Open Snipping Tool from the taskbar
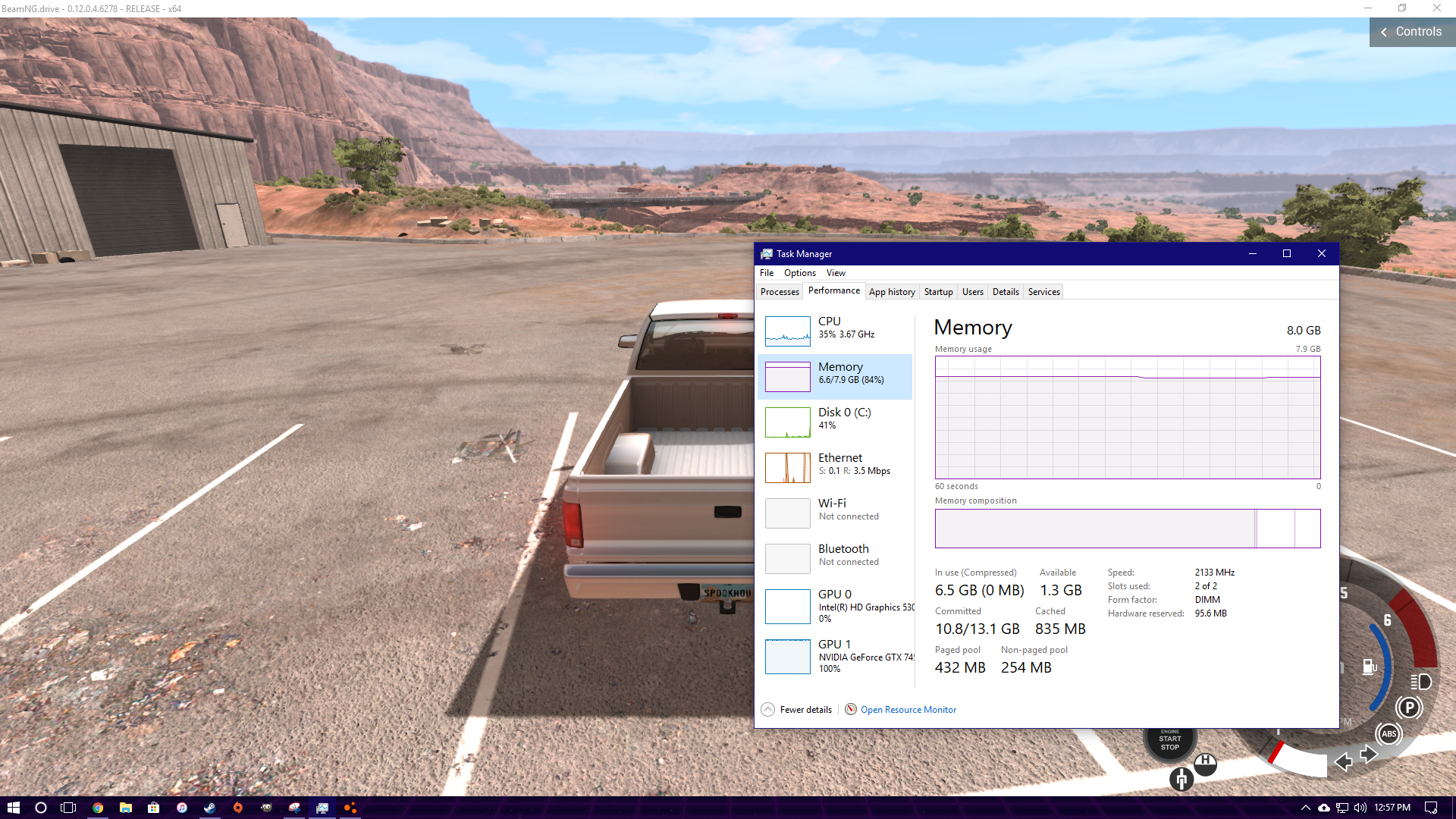 [x=294, y=808]
